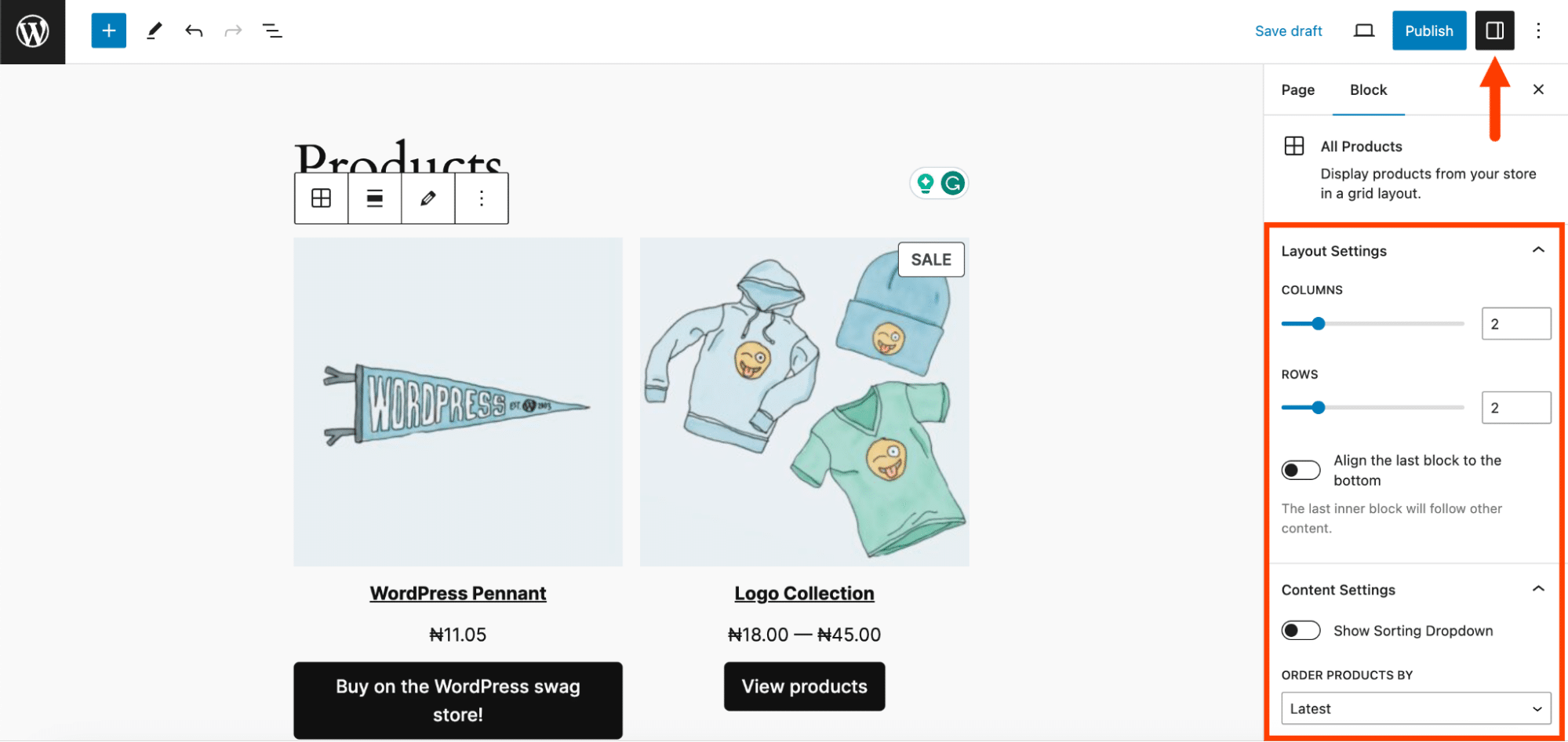
Task: Select the Block tab
Action: click(1368, 90)
